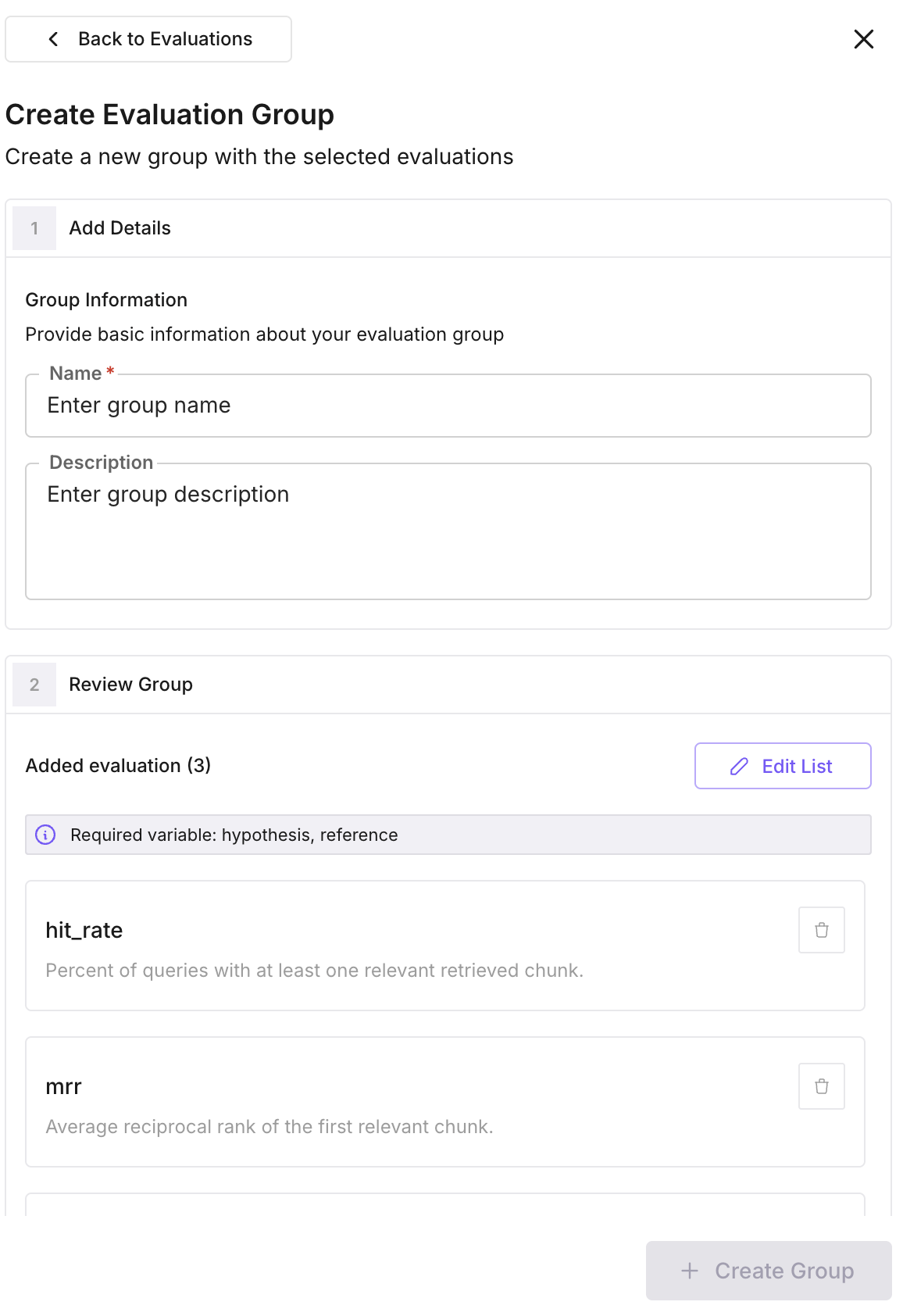Viewport: 903px width, 1316px height.
Task: Click the Required variable info banner text
Action: [234, 835]
